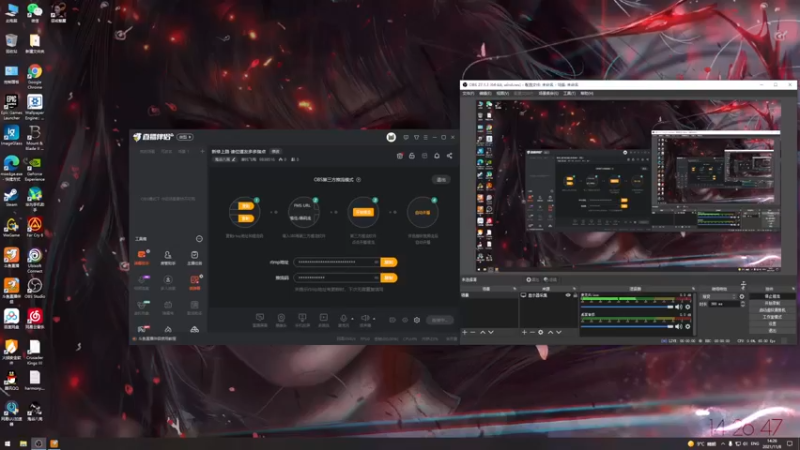The image size is (800, 450).
Task: Click the unlock icon in streaming assistant toolbar
Action: click(412, 156)
